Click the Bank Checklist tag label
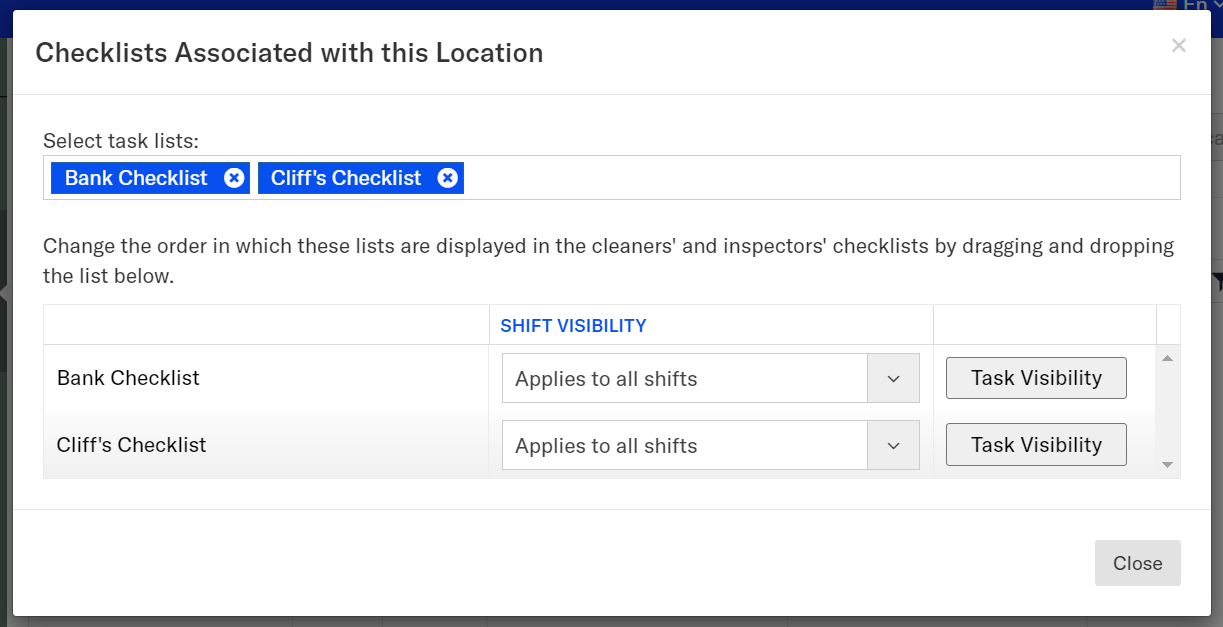The image size is (1223, 627). 136,178
